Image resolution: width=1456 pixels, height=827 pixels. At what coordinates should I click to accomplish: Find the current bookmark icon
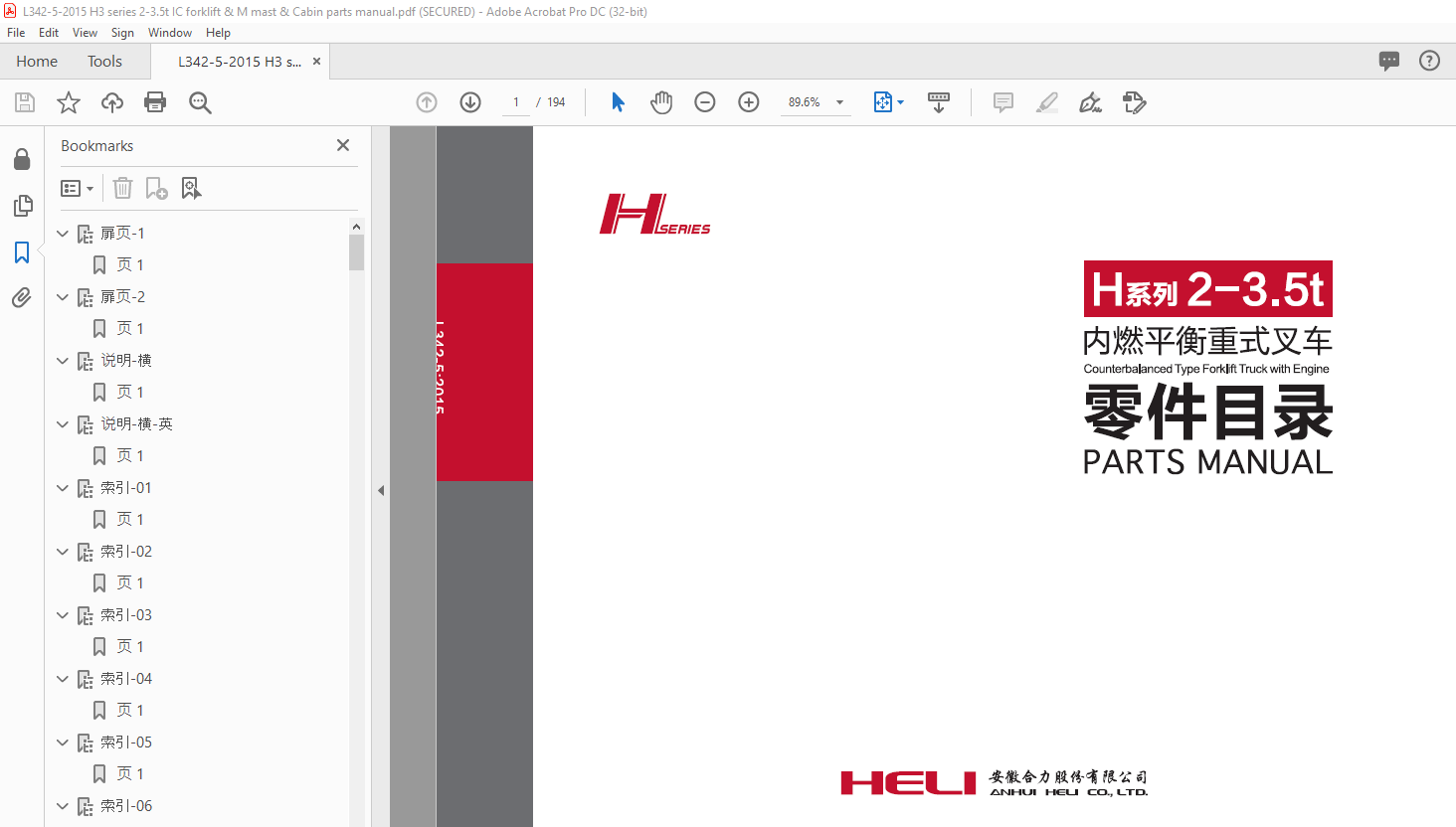pyautogui.click(x=191, y=188)
